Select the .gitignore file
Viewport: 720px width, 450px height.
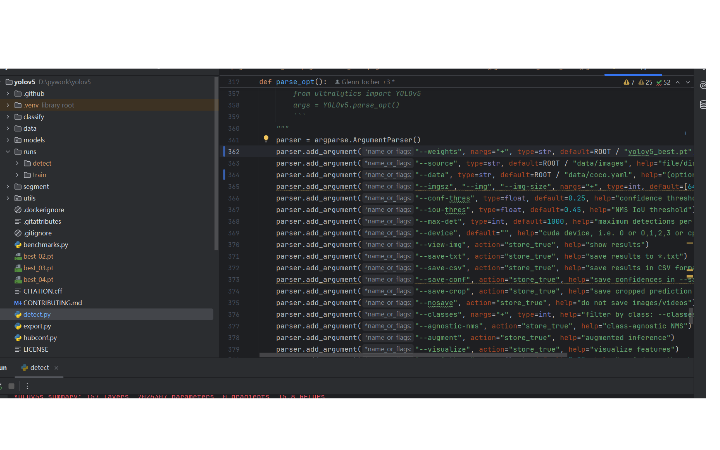(x=38, y=233)
